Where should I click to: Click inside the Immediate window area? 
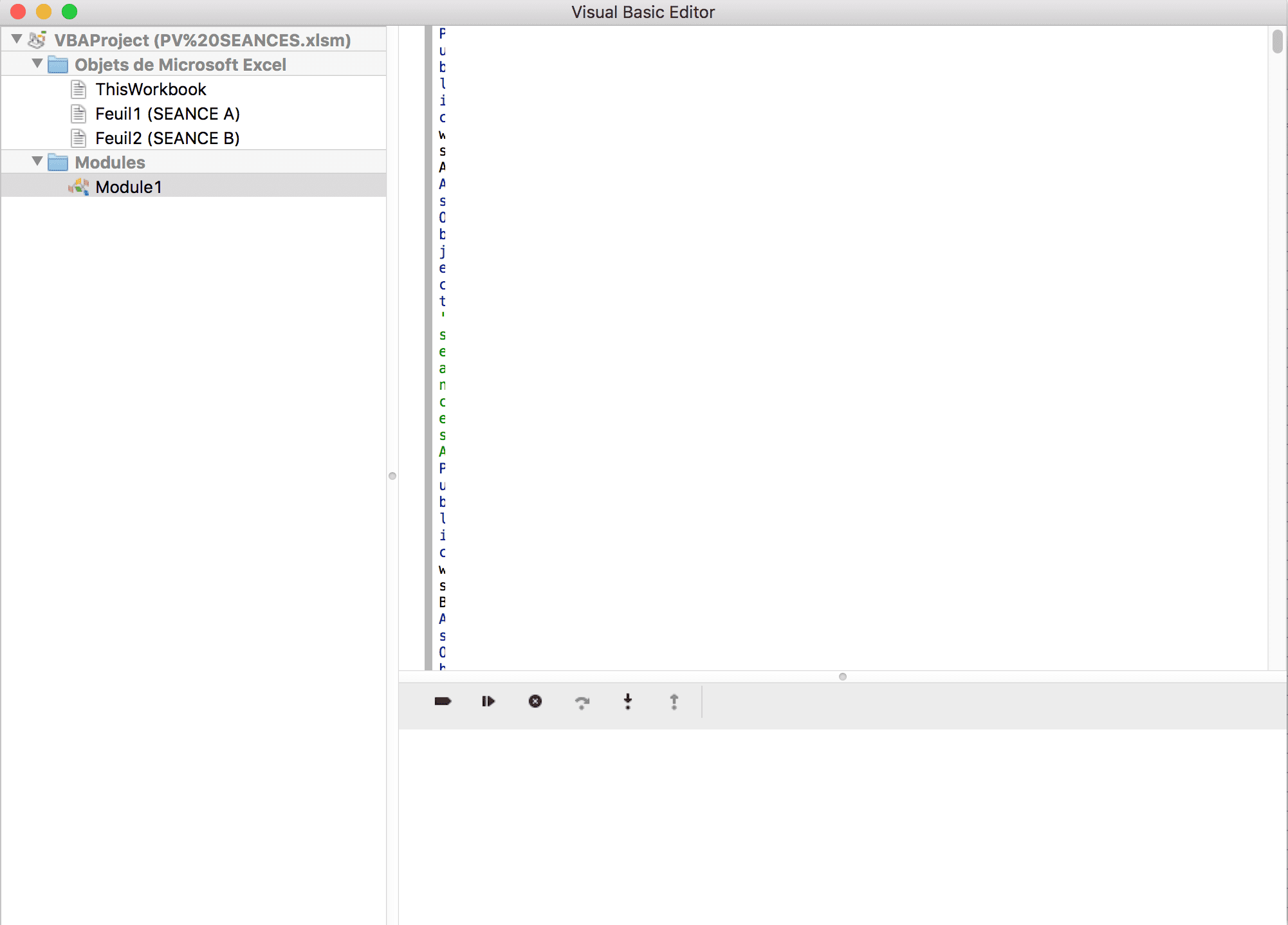click(x=836, y=823)
